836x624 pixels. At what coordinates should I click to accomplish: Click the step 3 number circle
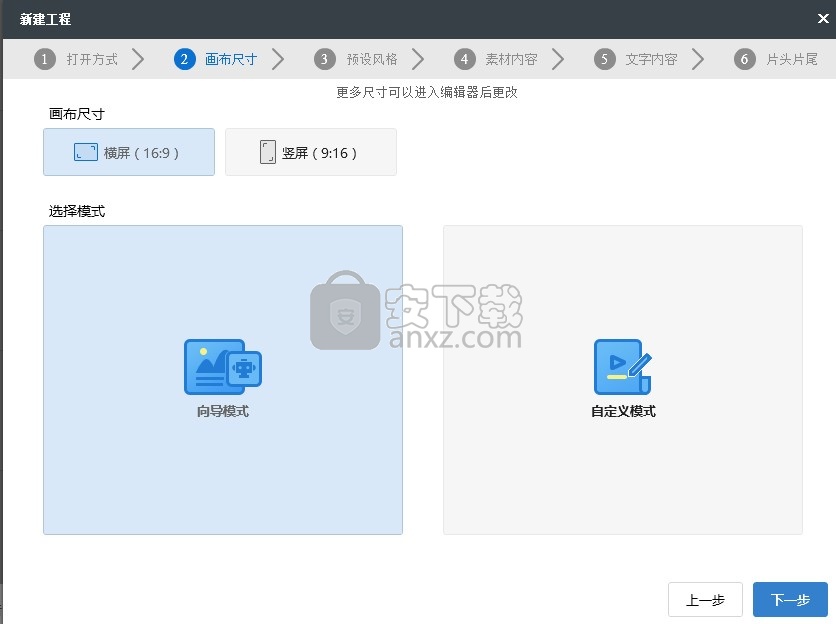tap(323, 59)
